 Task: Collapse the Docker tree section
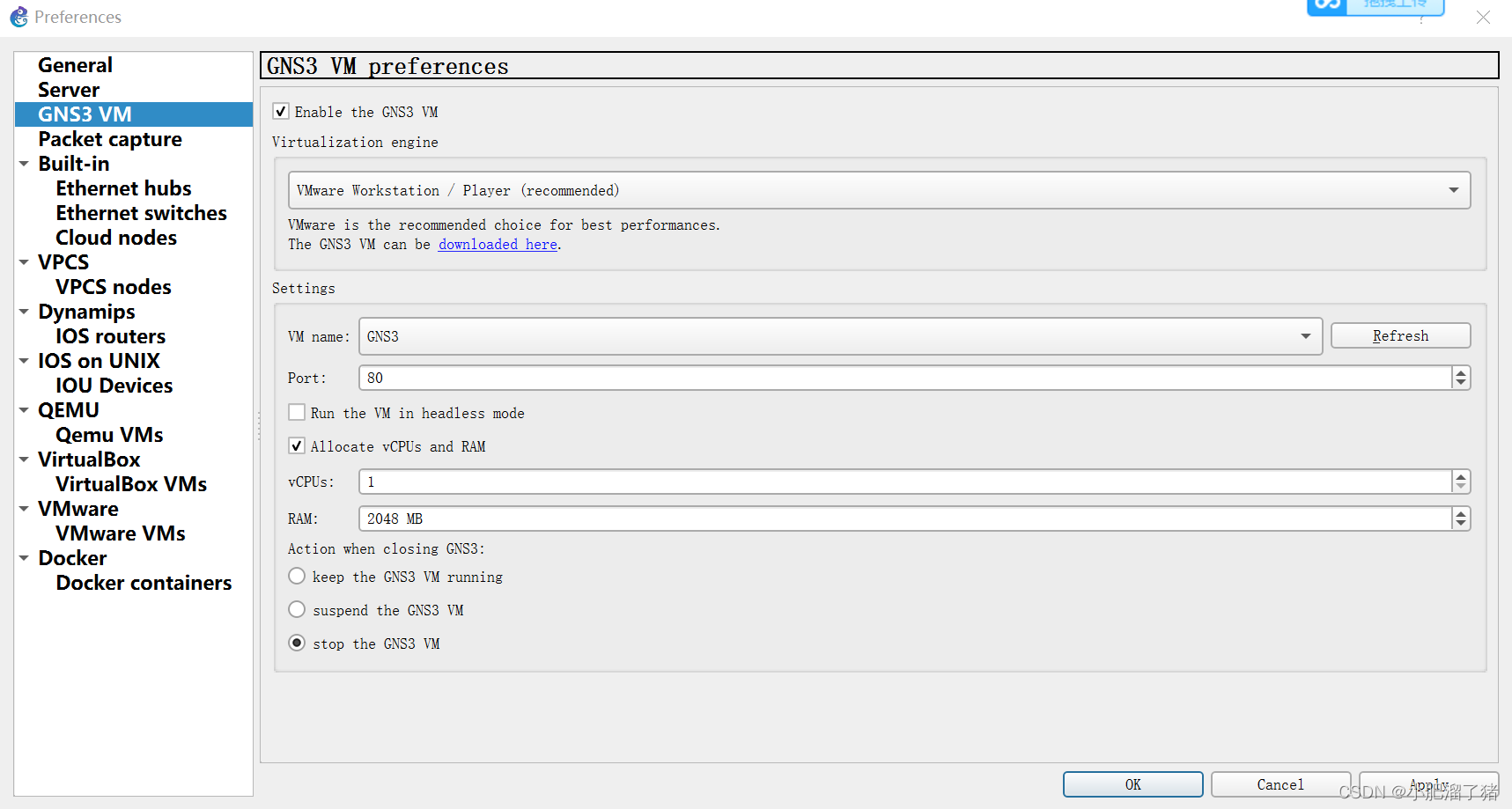tap(25, 558)
